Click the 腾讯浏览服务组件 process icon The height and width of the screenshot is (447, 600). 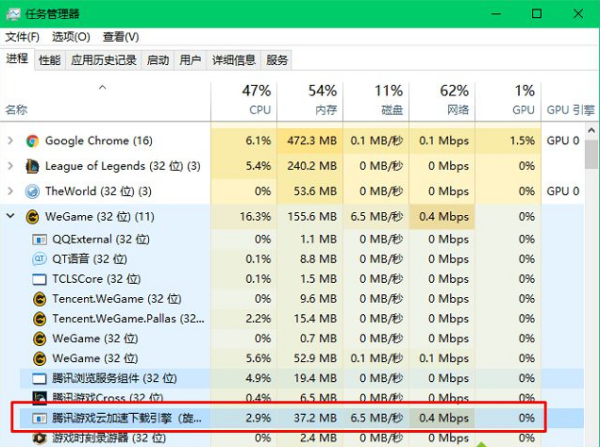coord(39,378)
